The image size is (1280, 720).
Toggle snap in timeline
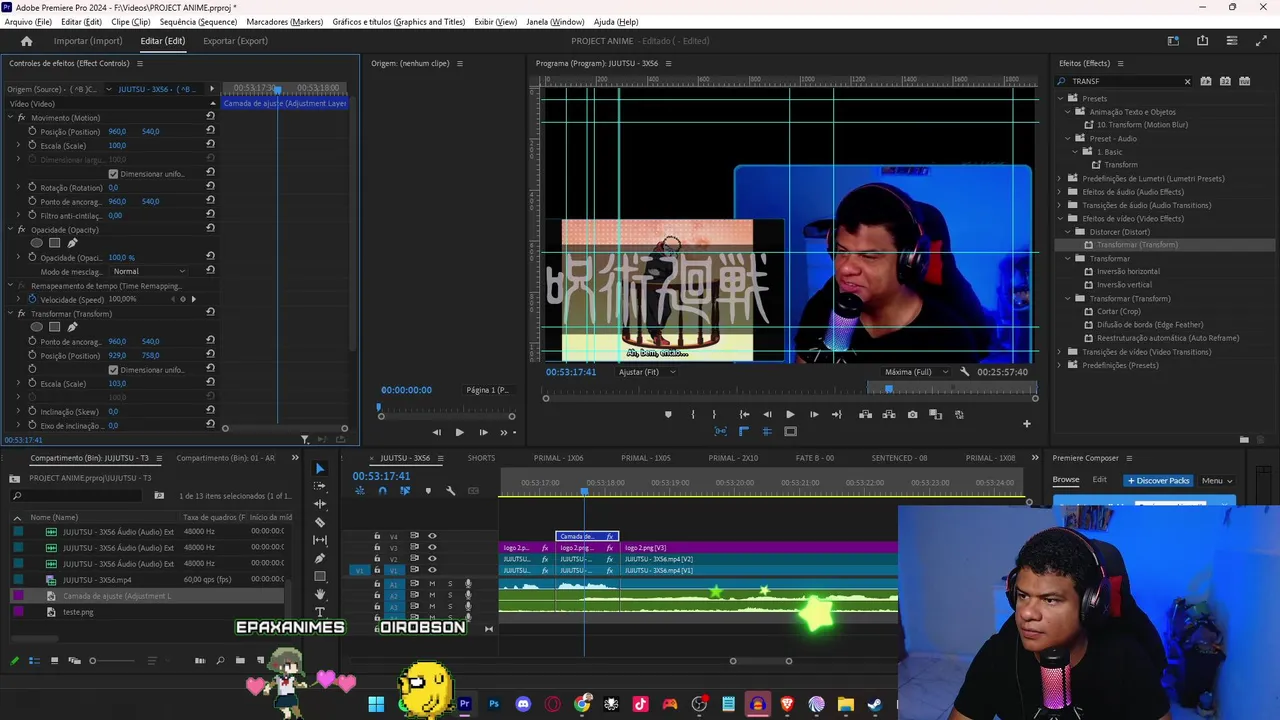[382, 491]
